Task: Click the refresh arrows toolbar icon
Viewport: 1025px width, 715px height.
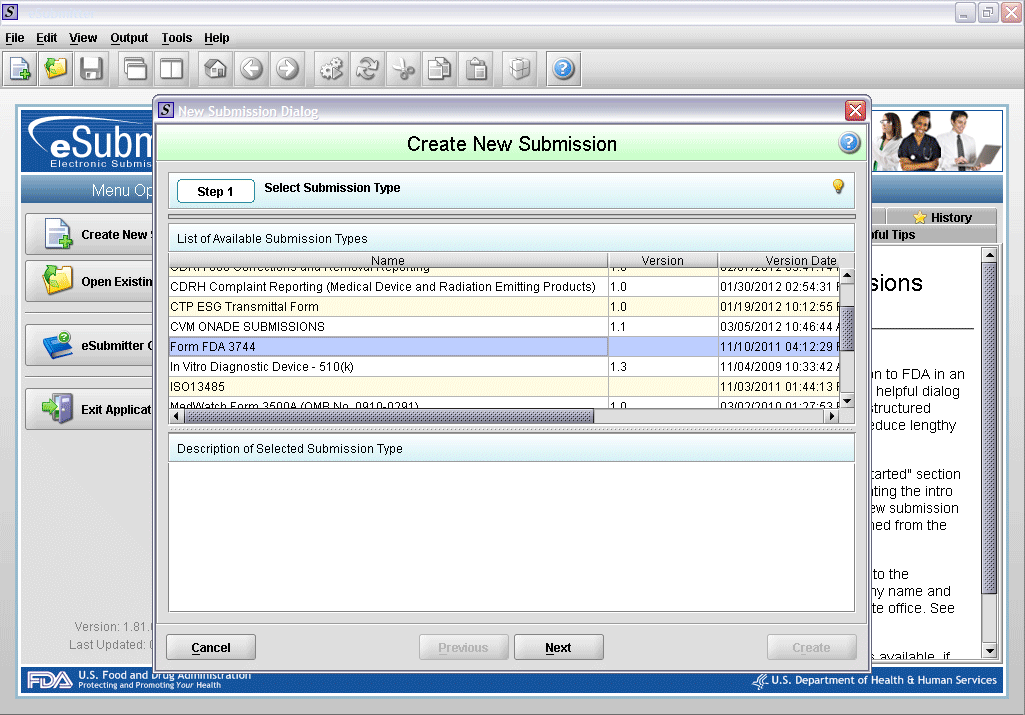Action: [x=367, y=69]
